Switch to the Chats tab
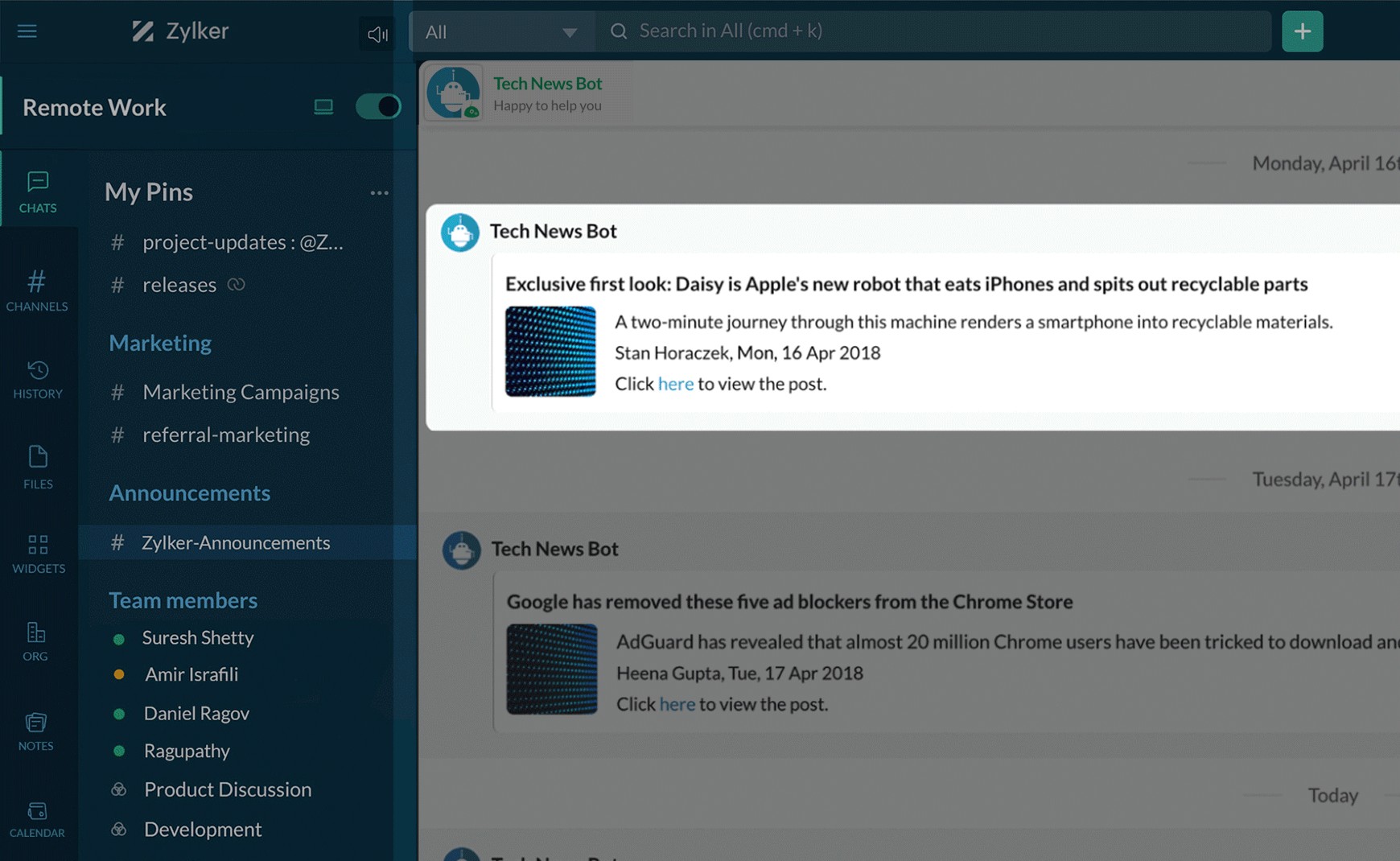The width and height of the screenshot is (1400, 861). [x=38, y=191]
